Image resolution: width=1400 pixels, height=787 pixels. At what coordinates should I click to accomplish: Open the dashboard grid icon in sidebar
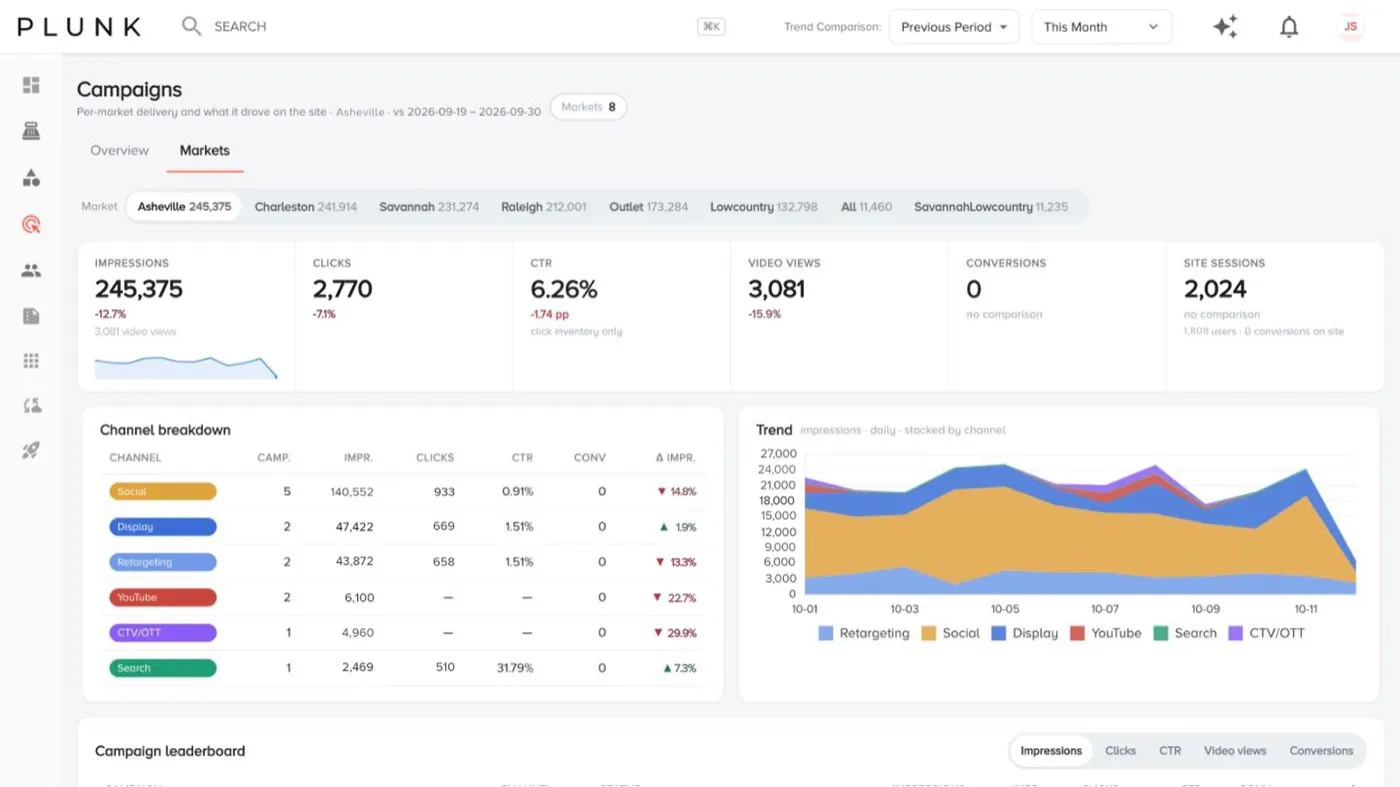point(31,85)
